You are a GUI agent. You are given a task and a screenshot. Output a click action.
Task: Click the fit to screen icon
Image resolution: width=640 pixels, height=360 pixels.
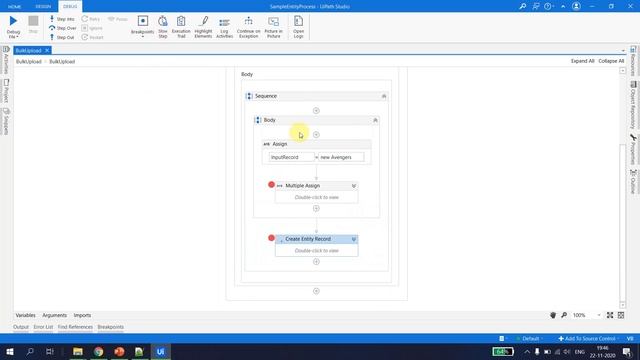(x=610, y=315)
